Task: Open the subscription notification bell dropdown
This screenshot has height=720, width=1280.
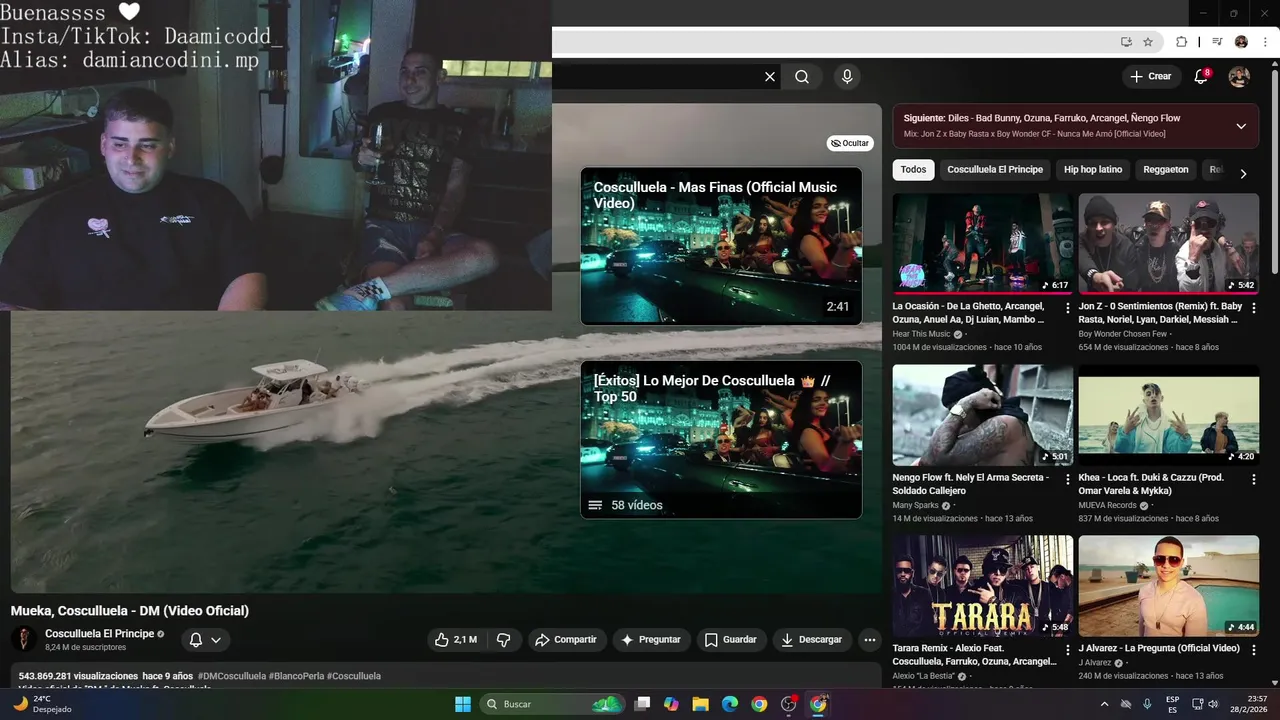Action: 205,640
